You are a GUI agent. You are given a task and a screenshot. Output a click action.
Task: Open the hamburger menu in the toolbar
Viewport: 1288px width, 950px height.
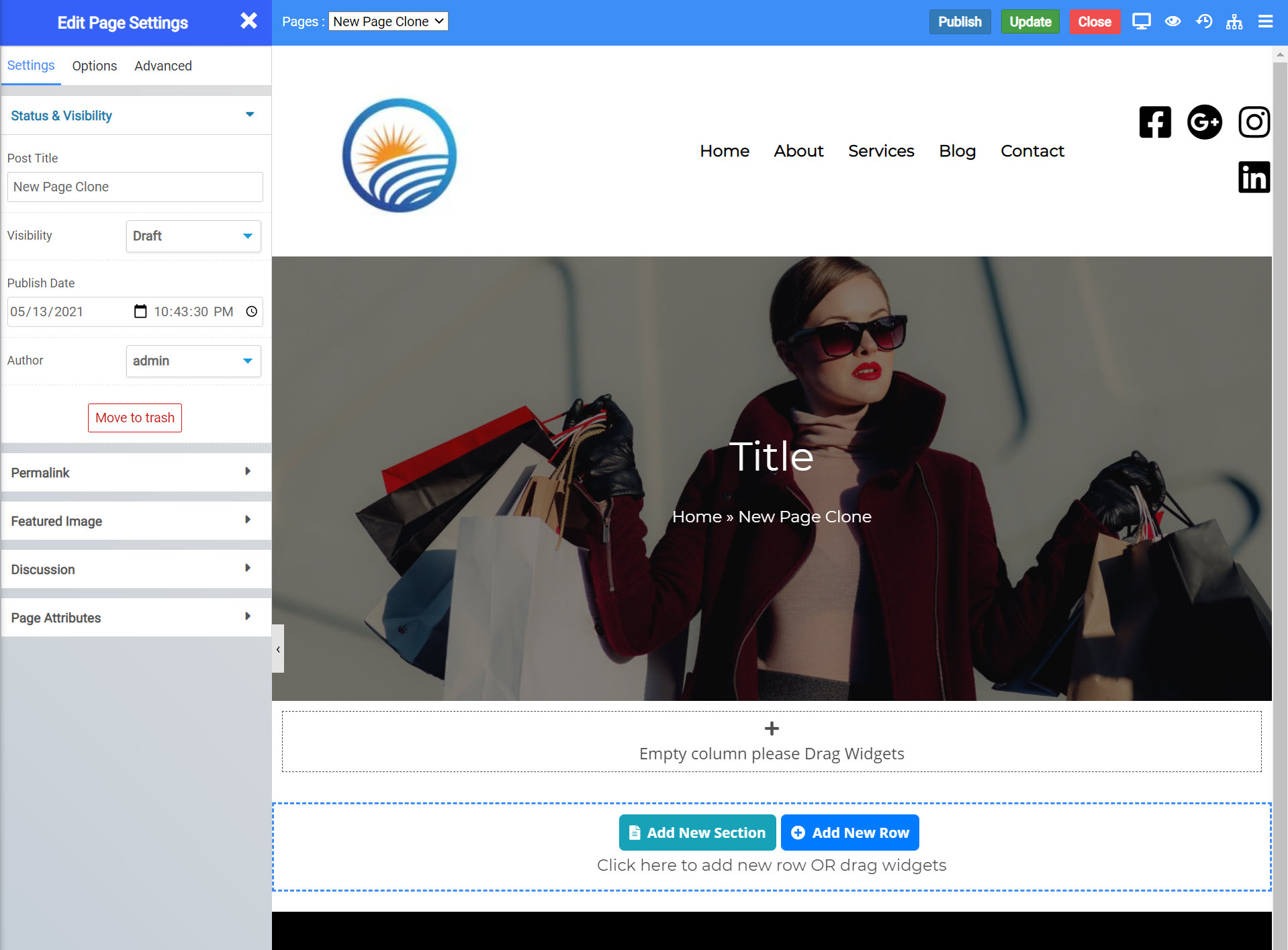[x=1265, y=21]
